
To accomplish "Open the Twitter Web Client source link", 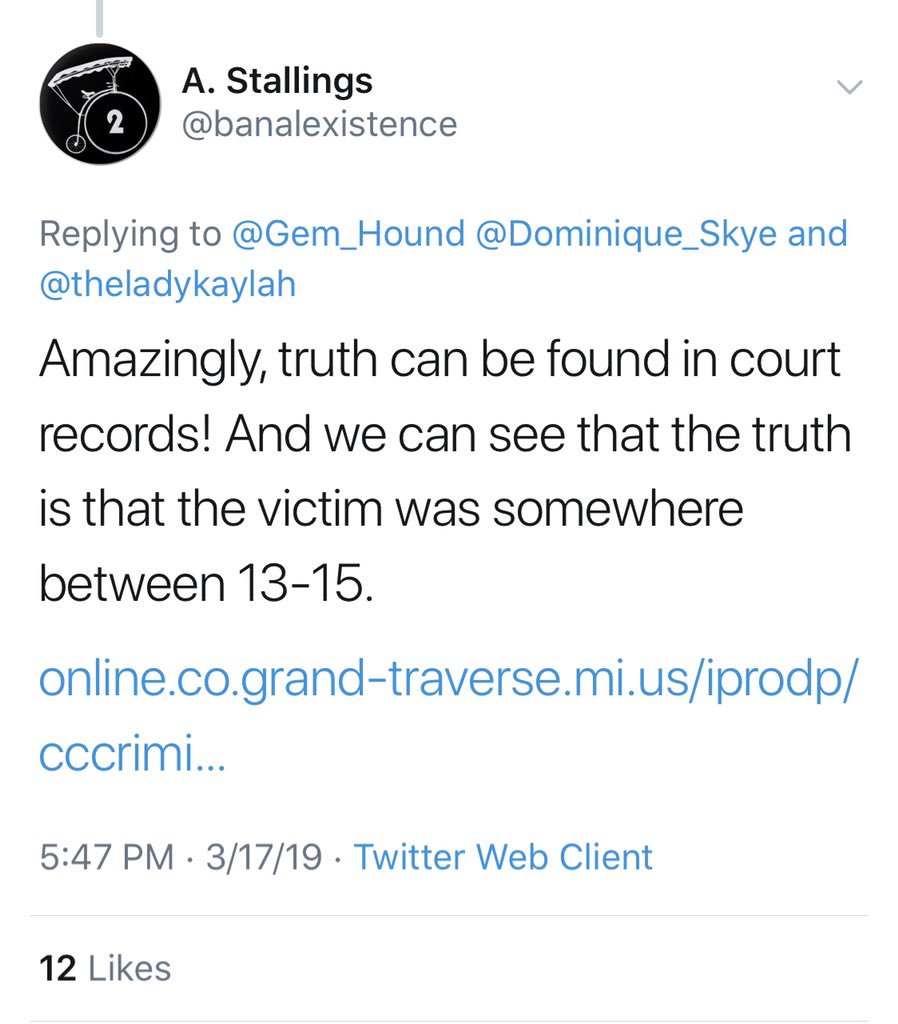I will click(503, 857).
